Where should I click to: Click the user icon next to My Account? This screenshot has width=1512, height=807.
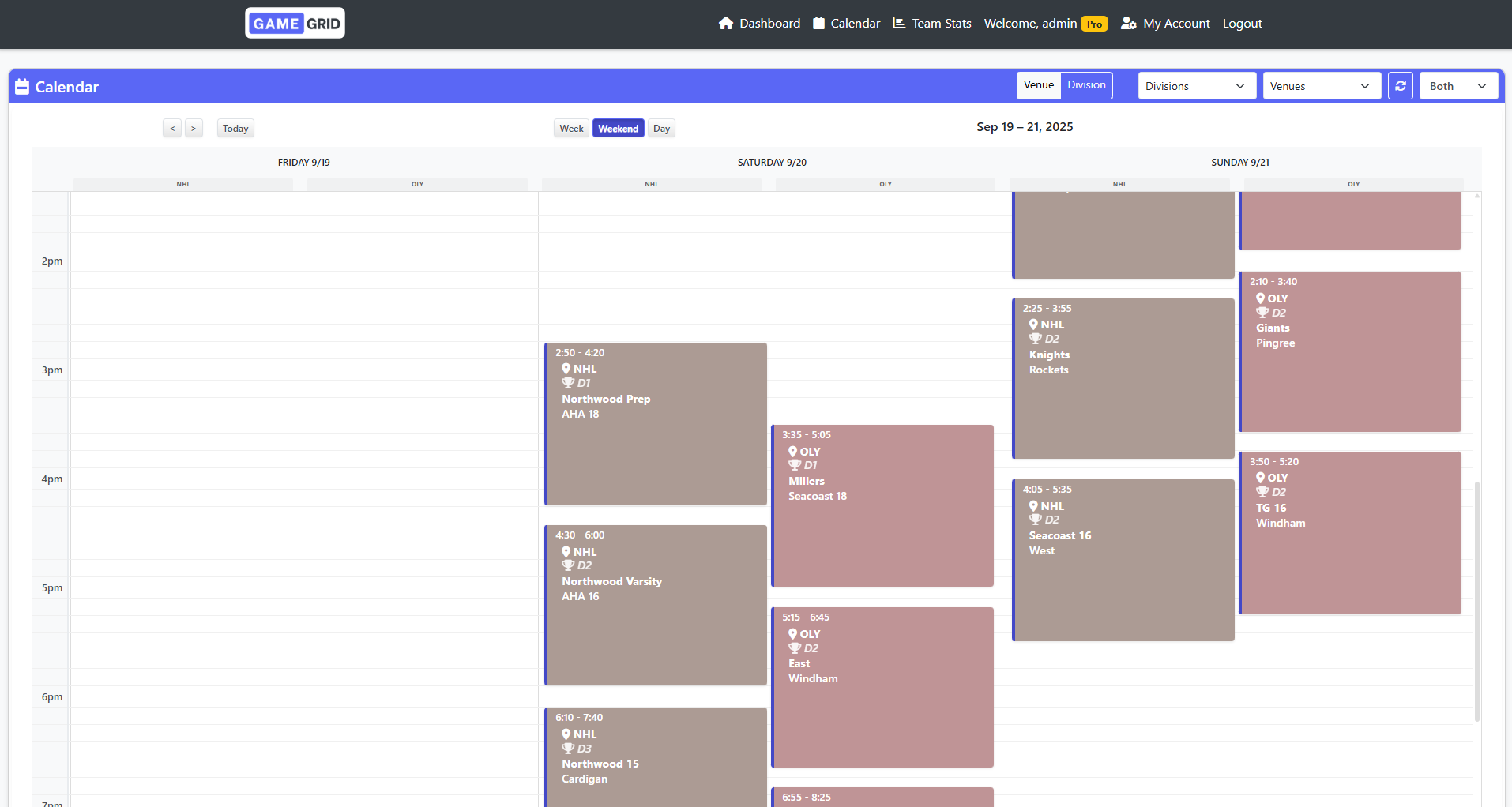1127,24
